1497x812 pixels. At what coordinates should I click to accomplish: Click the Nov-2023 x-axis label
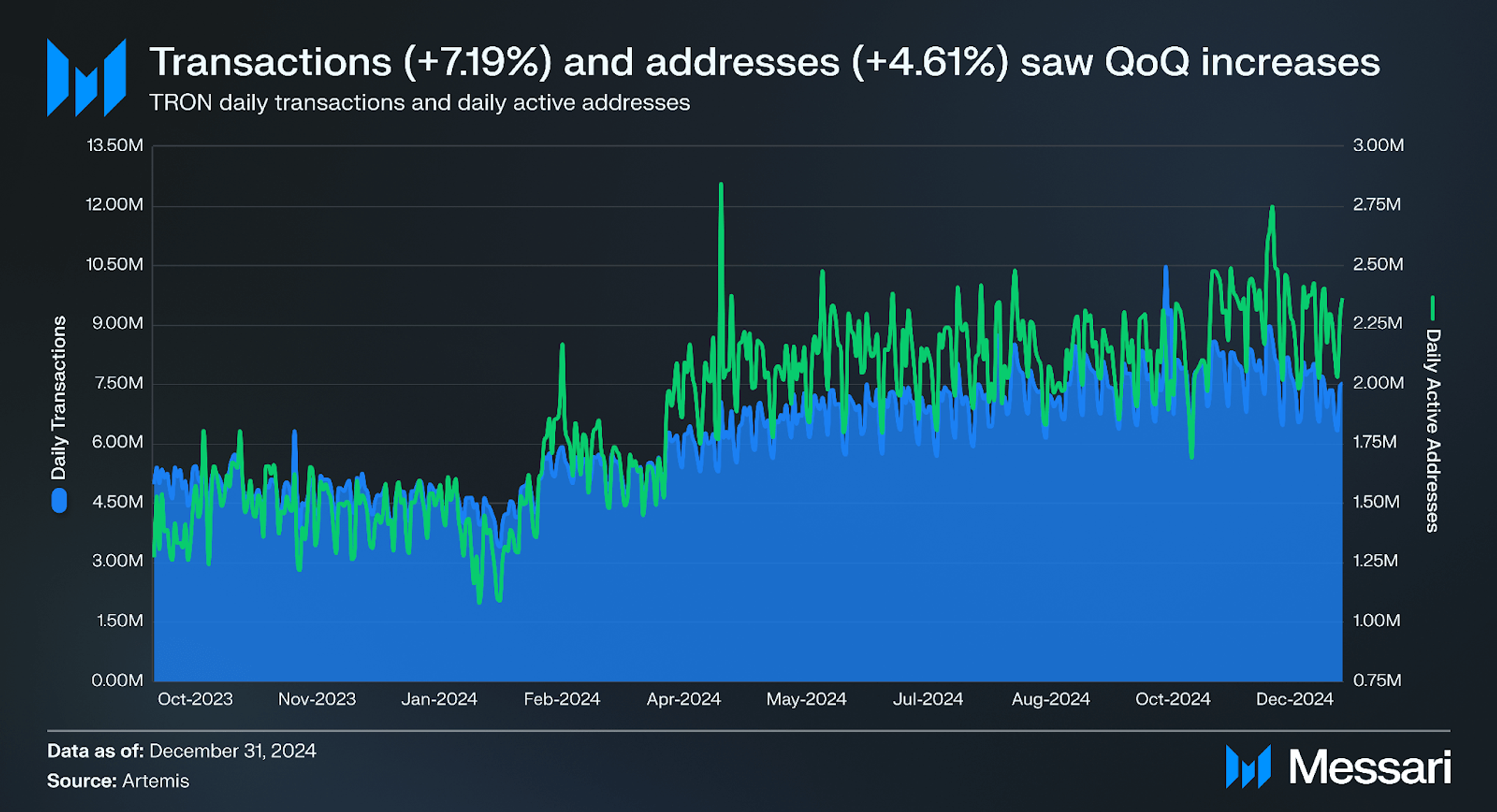pos(317,699)
